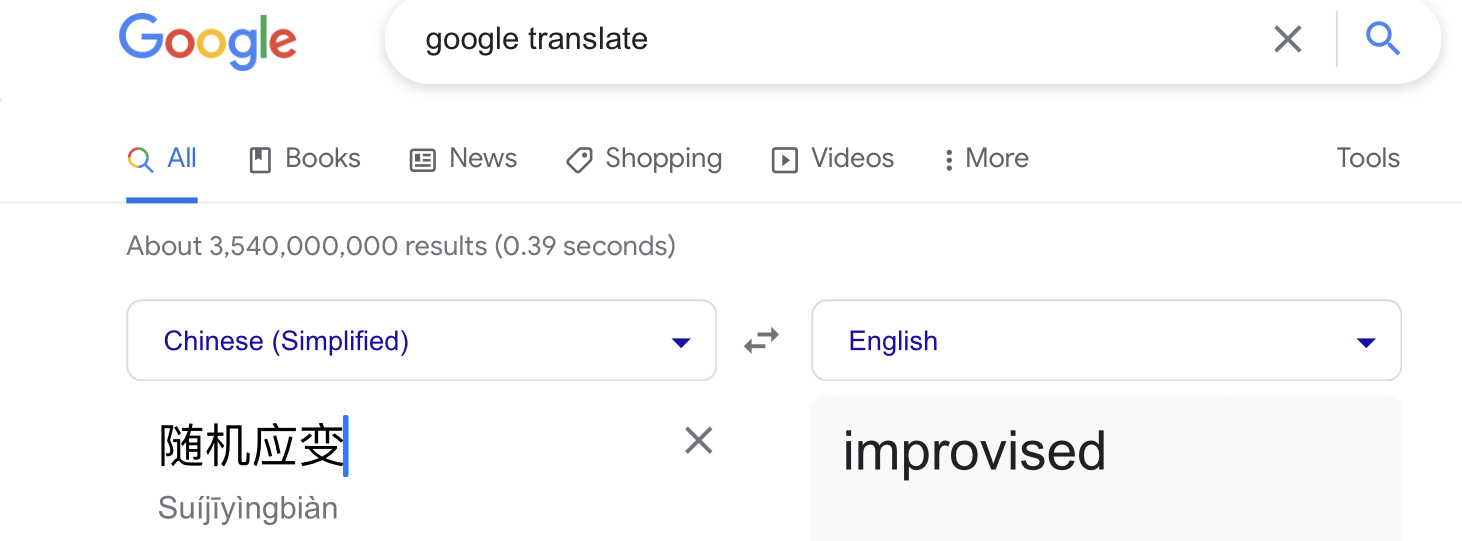The height and width of the screenshot is (541, 1462).
Task: Open the More options menu
Action: click(986, 159)
